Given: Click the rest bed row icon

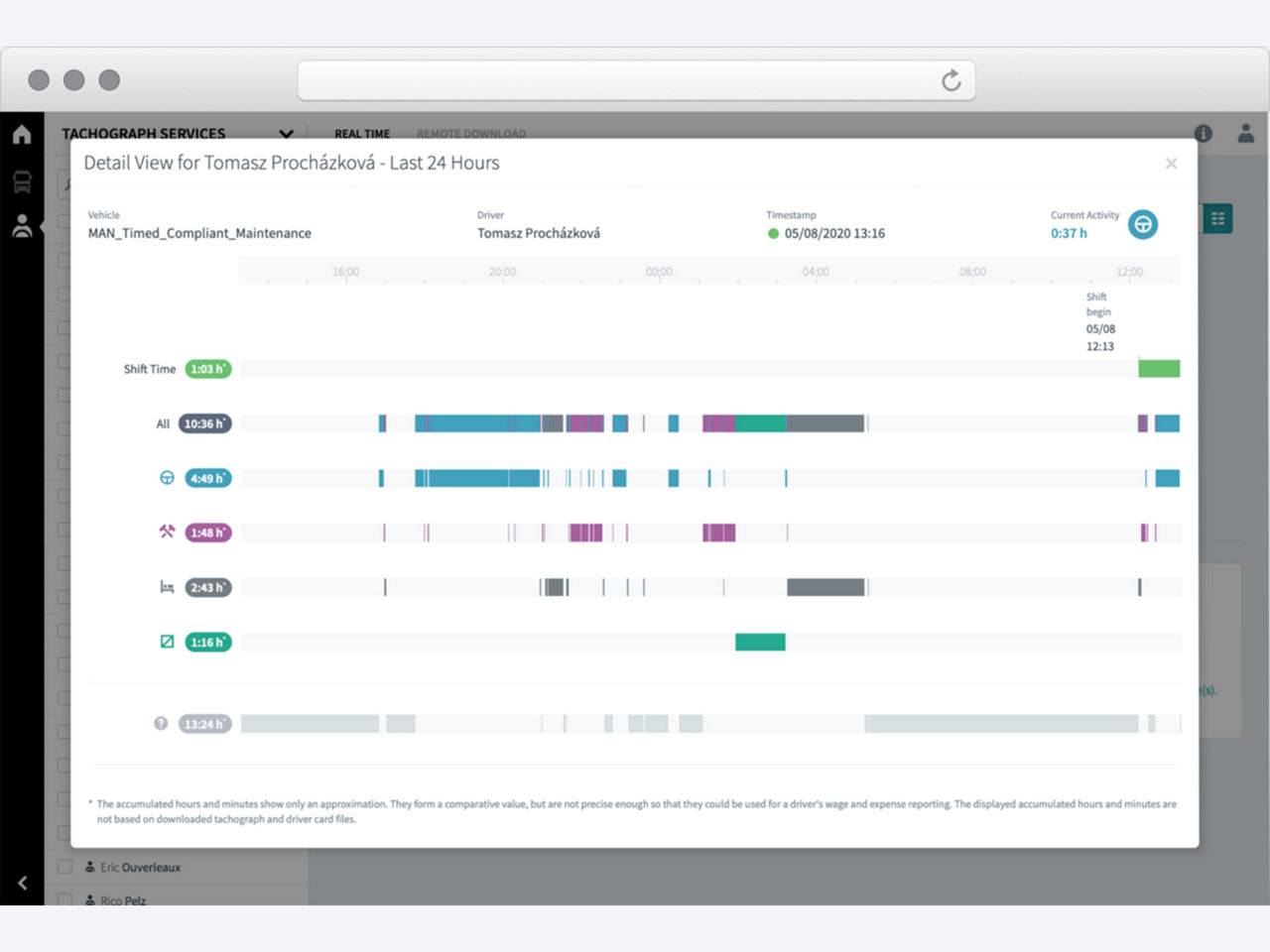Looking at the screenshot, I should pos(167,587).
